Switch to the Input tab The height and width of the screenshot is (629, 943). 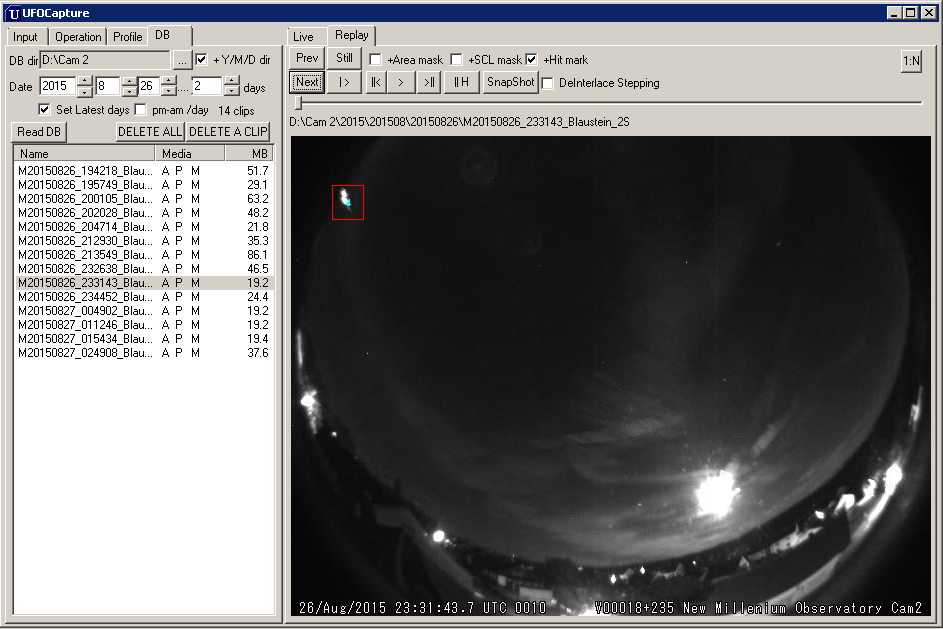tap(25, 37)
